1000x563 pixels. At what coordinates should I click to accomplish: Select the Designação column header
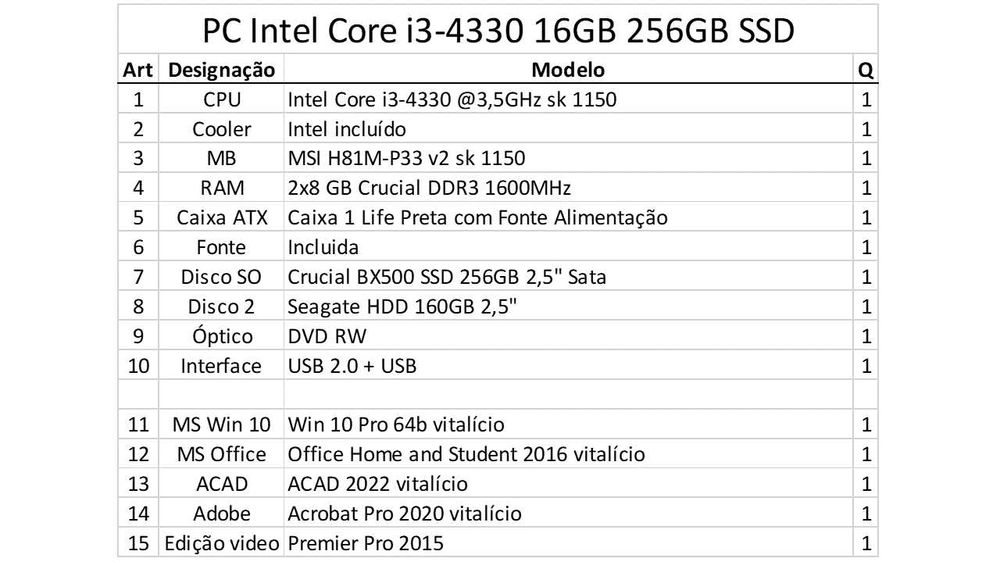tap(221, 70)
